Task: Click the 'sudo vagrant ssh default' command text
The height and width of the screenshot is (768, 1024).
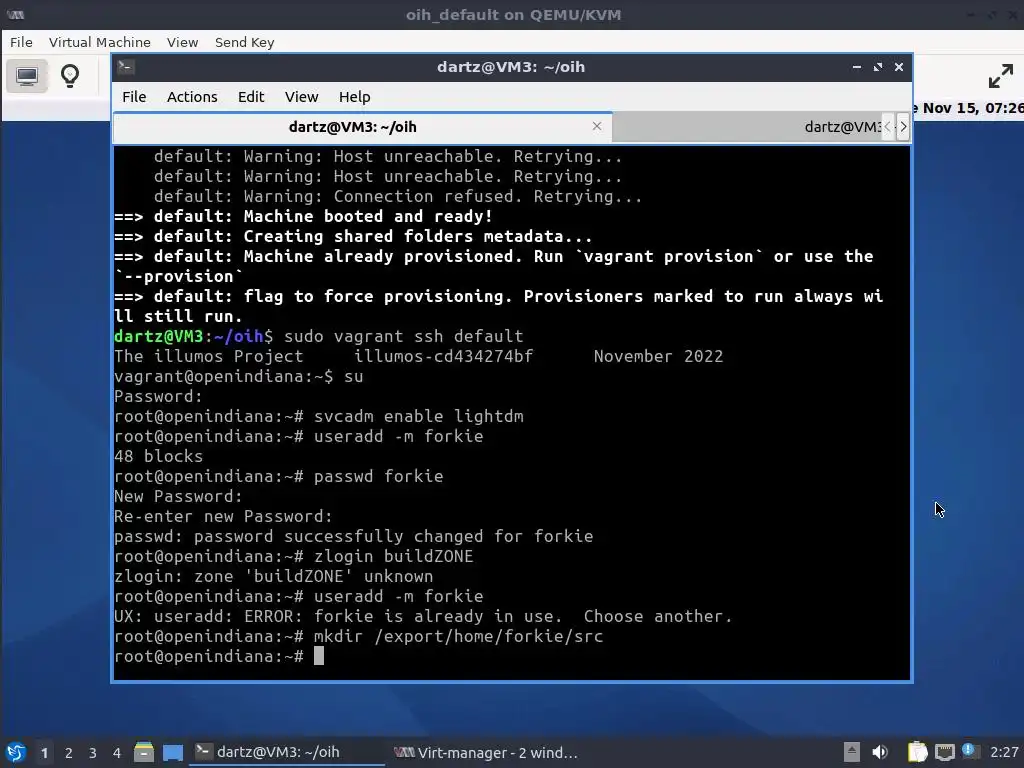Action: pos(404,336)
